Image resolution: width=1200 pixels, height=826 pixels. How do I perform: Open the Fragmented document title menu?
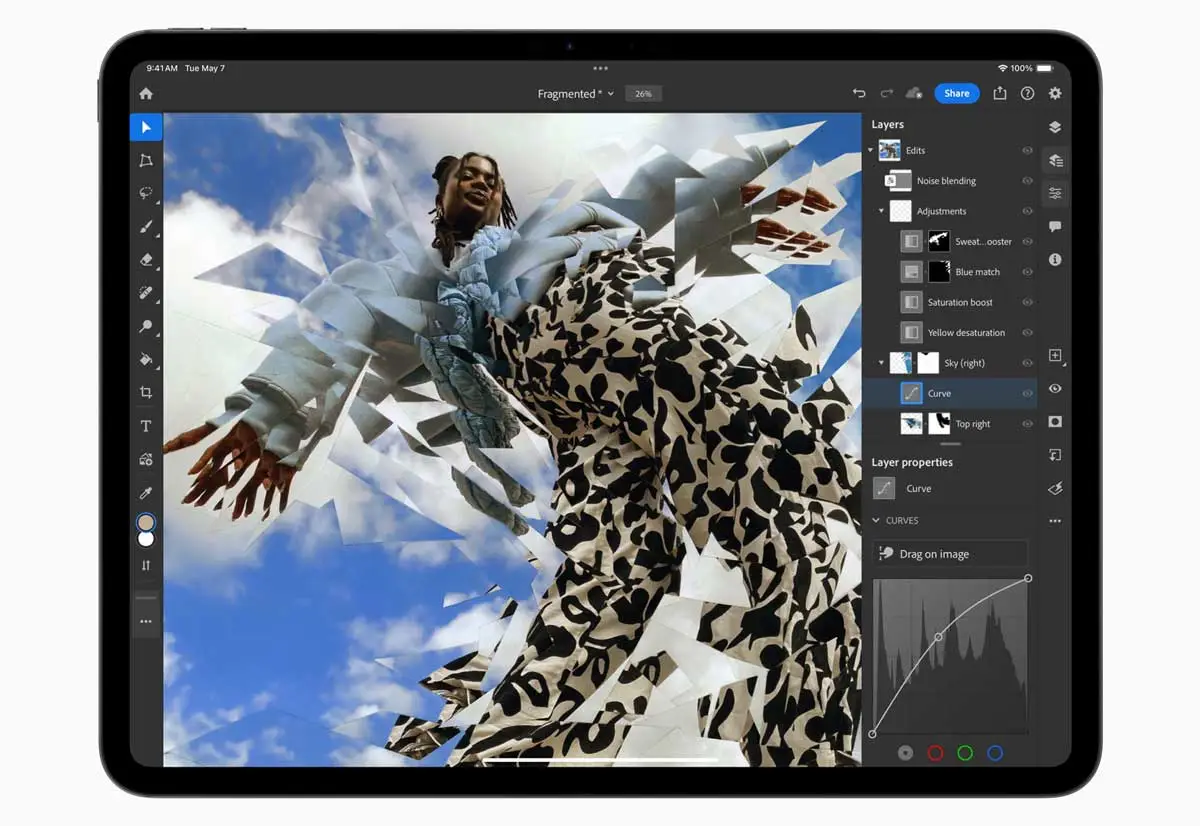[x=575, y=94]
